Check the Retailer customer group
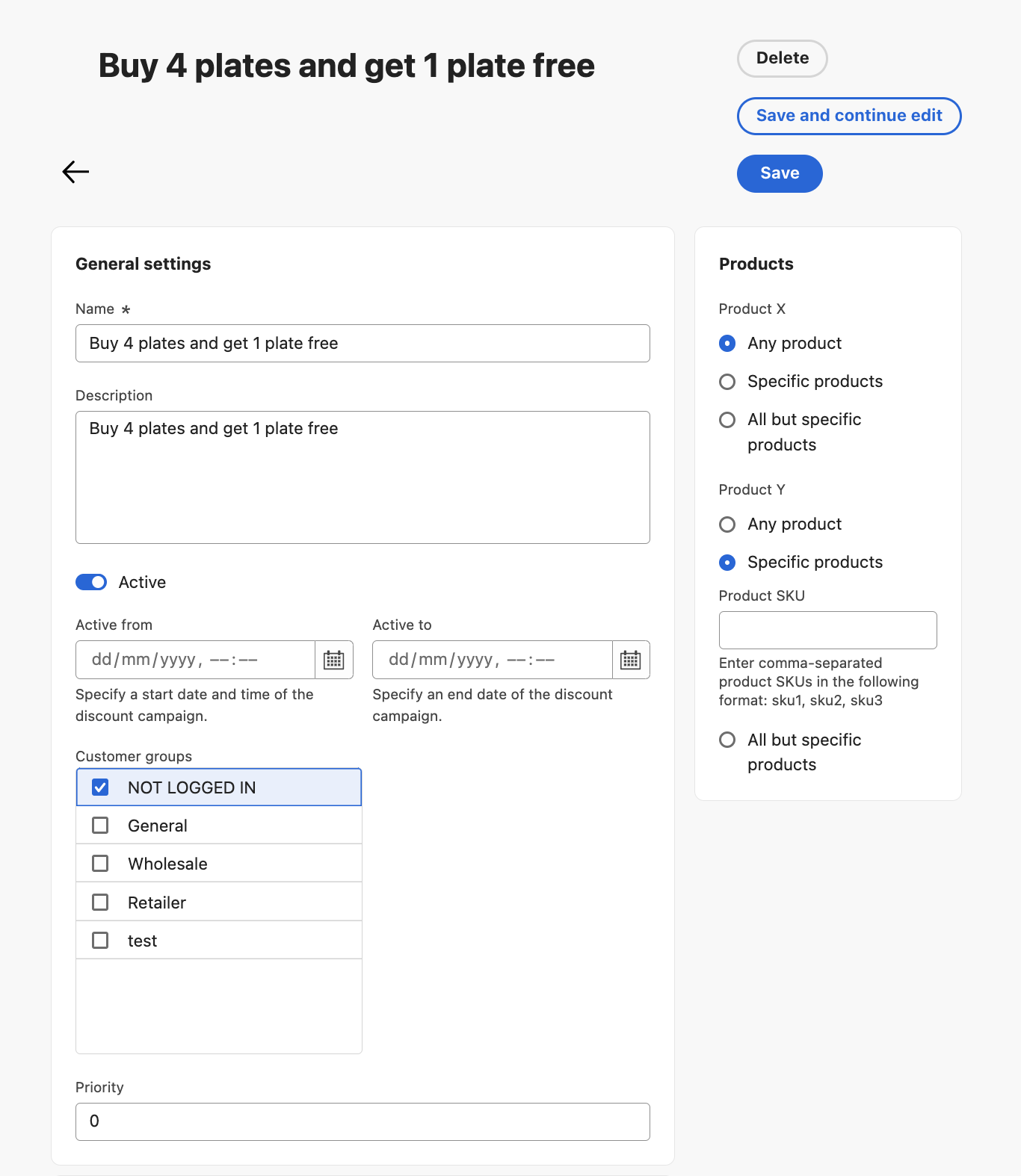This screenshot has height=1176, width=1021. 100,903
